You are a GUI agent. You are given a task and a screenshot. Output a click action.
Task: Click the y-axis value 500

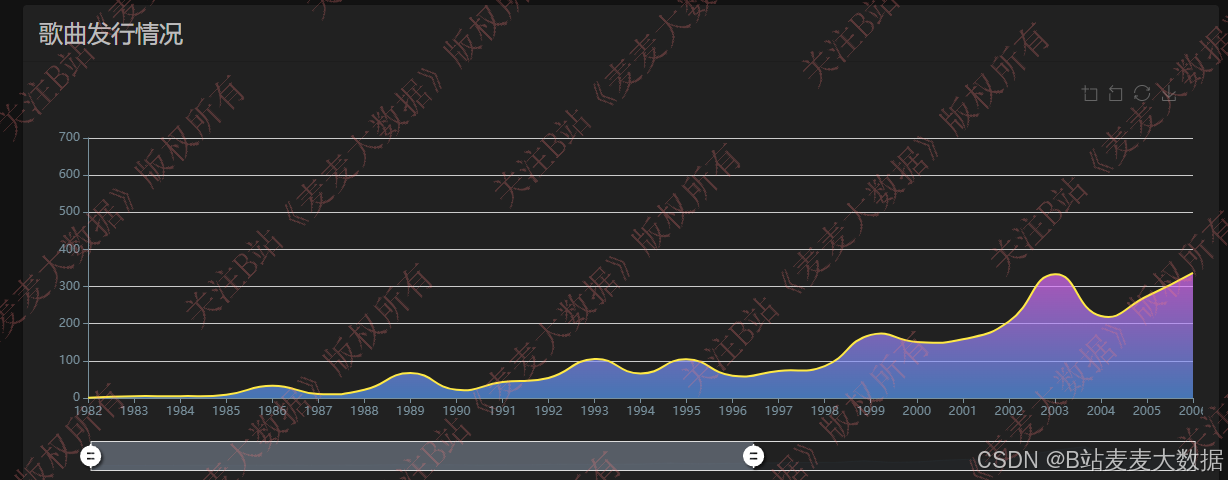[x=69, y=212]
